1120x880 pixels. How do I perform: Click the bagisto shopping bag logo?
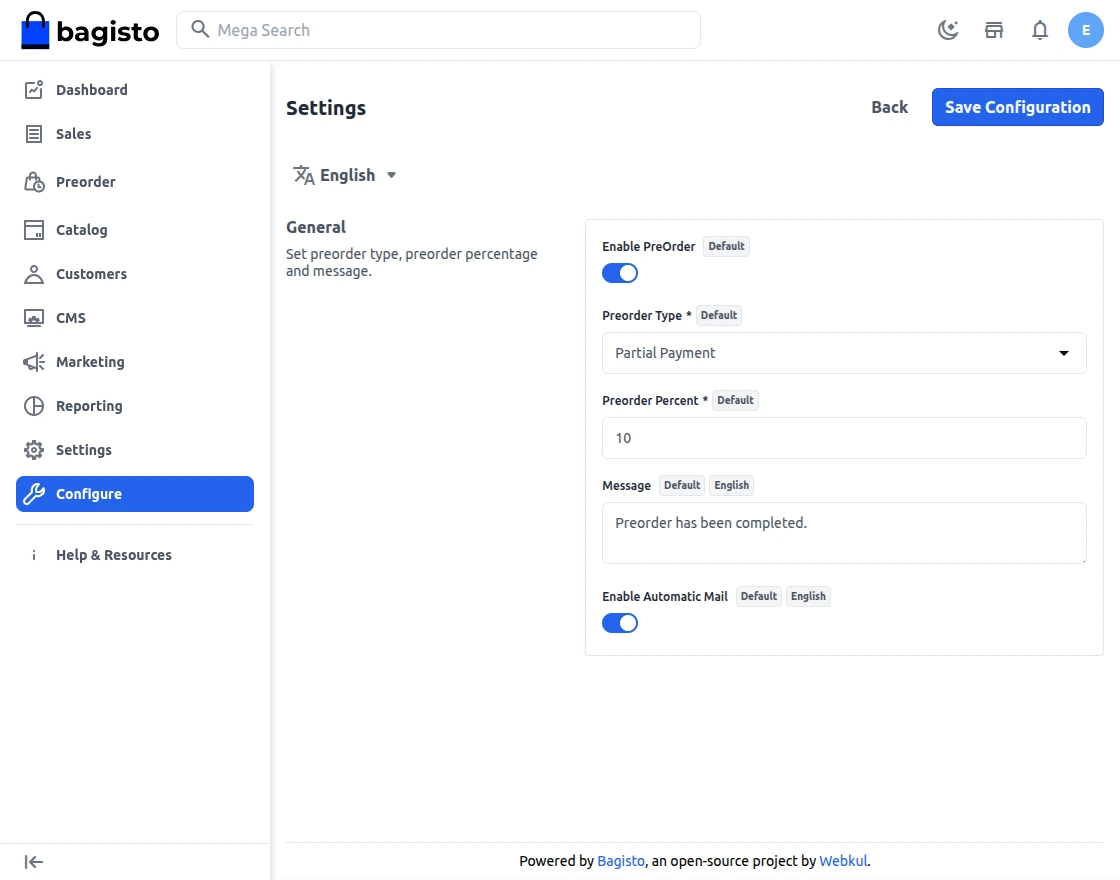tap(35, 31)
